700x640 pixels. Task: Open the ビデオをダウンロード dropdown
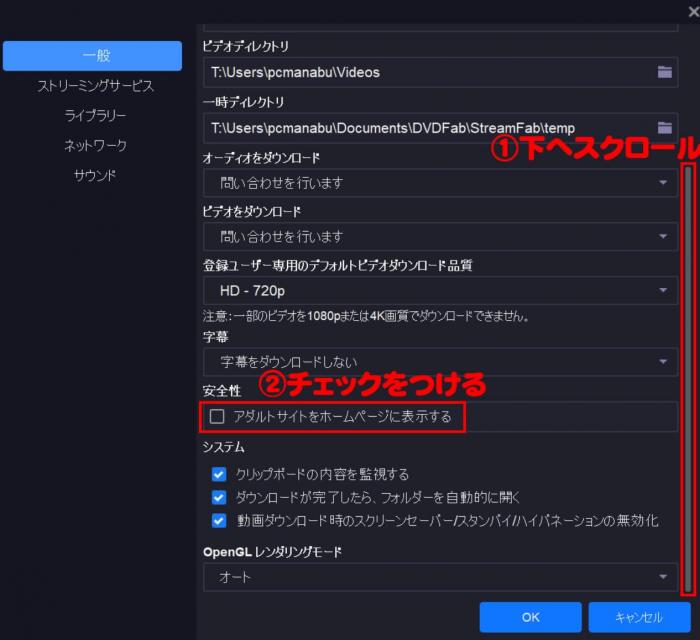click(440, 237)
